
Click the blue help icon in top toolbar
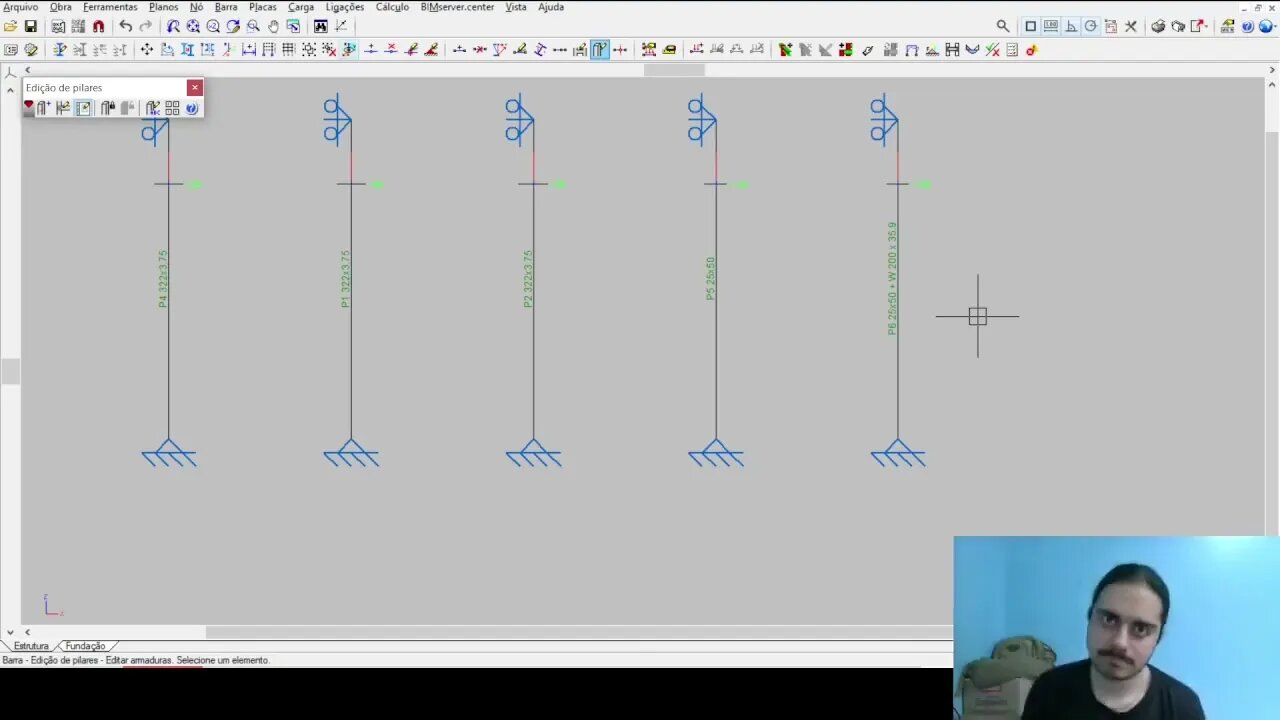1247,27
